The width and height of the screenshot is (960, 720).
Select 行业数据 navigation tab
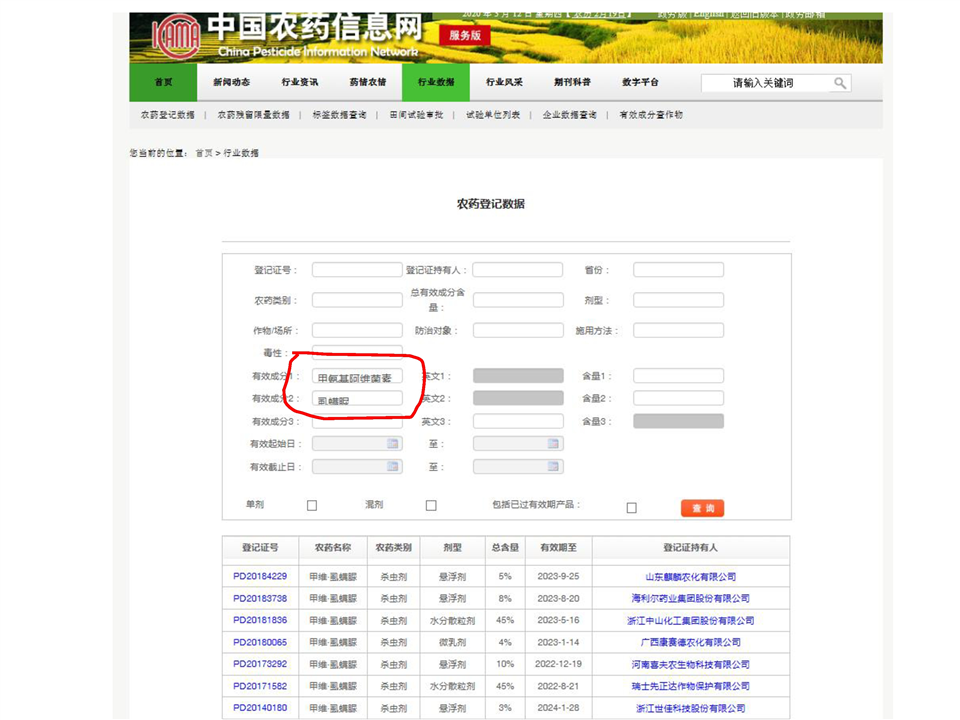436,82
